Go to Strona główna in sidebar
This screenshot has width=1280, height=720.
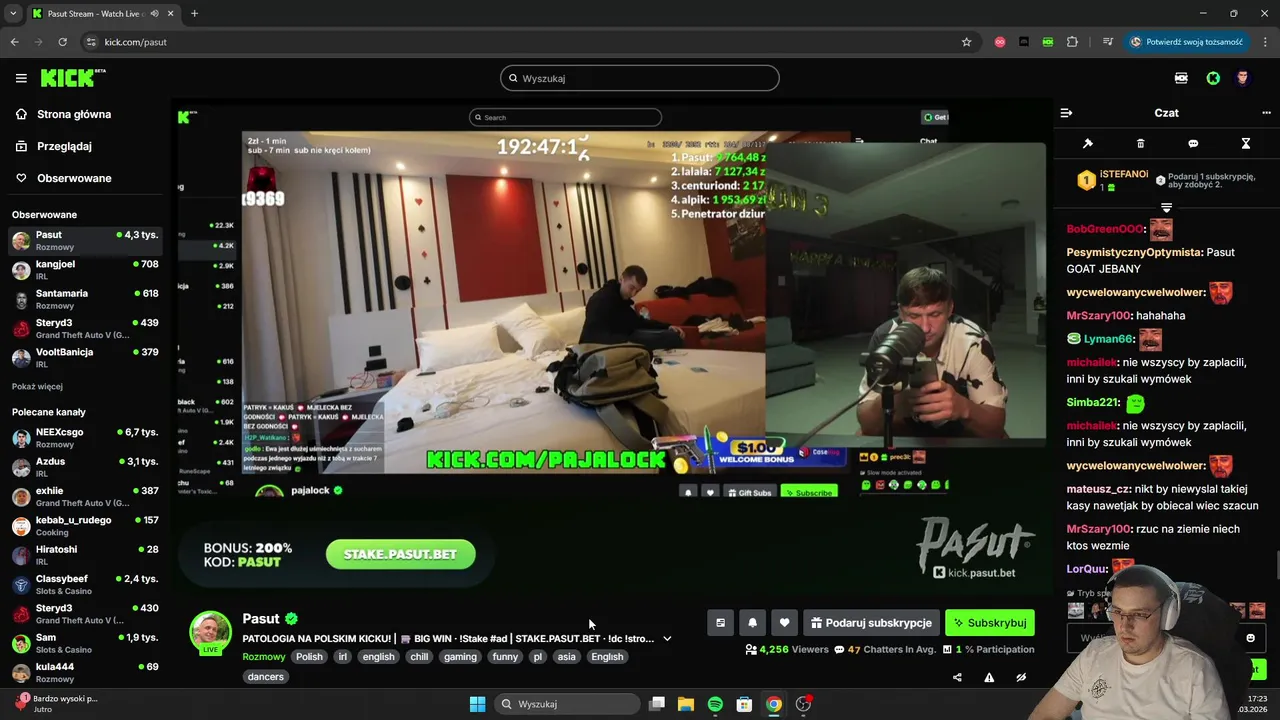(x=63, y=114)
